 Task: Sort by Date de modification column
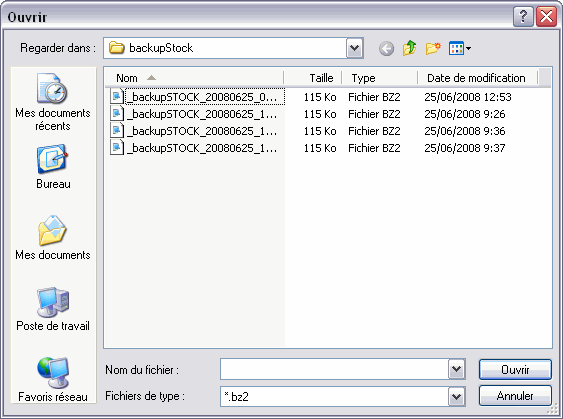click(477, 78)
